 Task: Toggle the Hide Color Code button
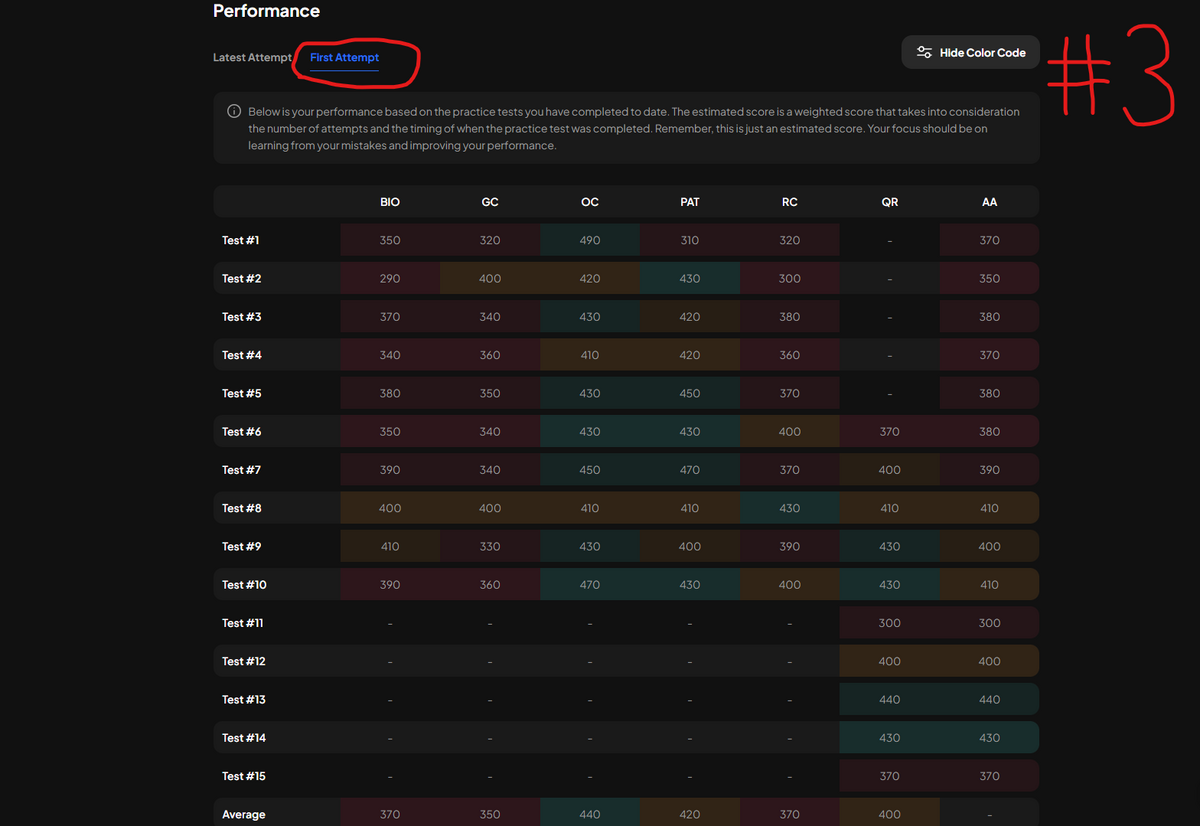click(x=970, y=53)
